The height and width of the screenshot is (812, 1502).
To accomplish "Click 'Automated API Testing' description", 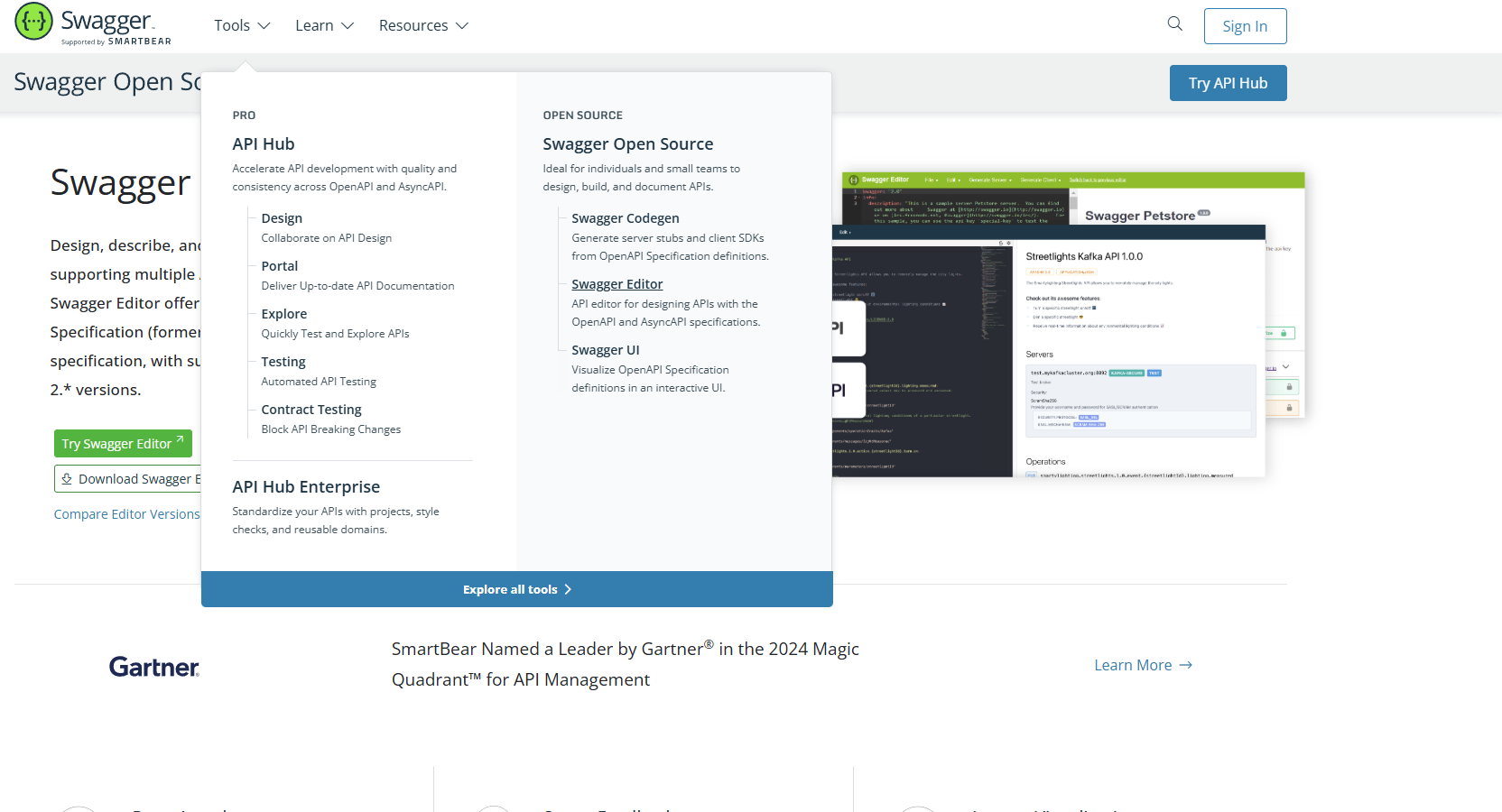I will coord(319,382).
